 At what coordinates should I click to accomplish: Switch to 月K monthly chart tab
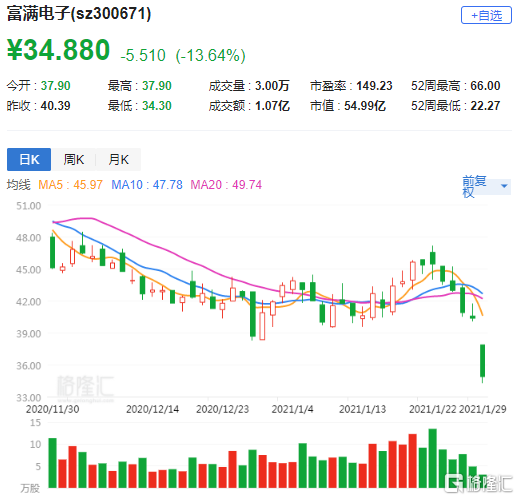118,159
